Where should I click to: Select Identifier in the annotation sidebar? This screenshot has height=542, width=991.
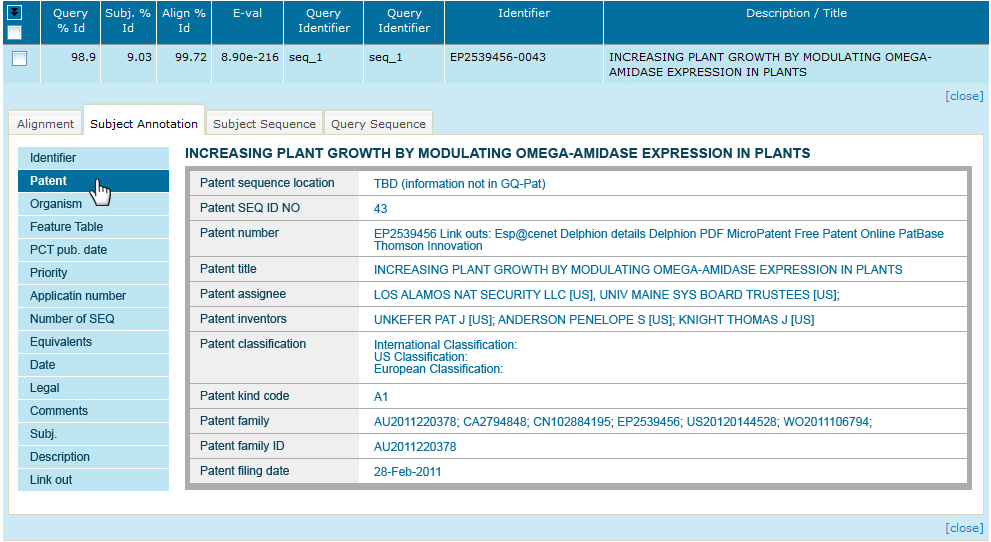pos(94,158)
